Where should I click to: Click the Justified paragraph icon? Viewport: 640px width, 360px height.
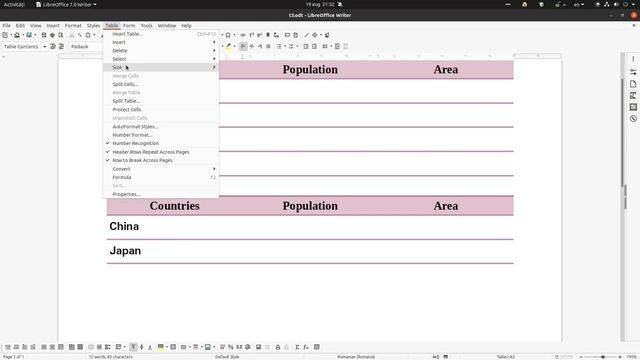(x=268, y=47)
